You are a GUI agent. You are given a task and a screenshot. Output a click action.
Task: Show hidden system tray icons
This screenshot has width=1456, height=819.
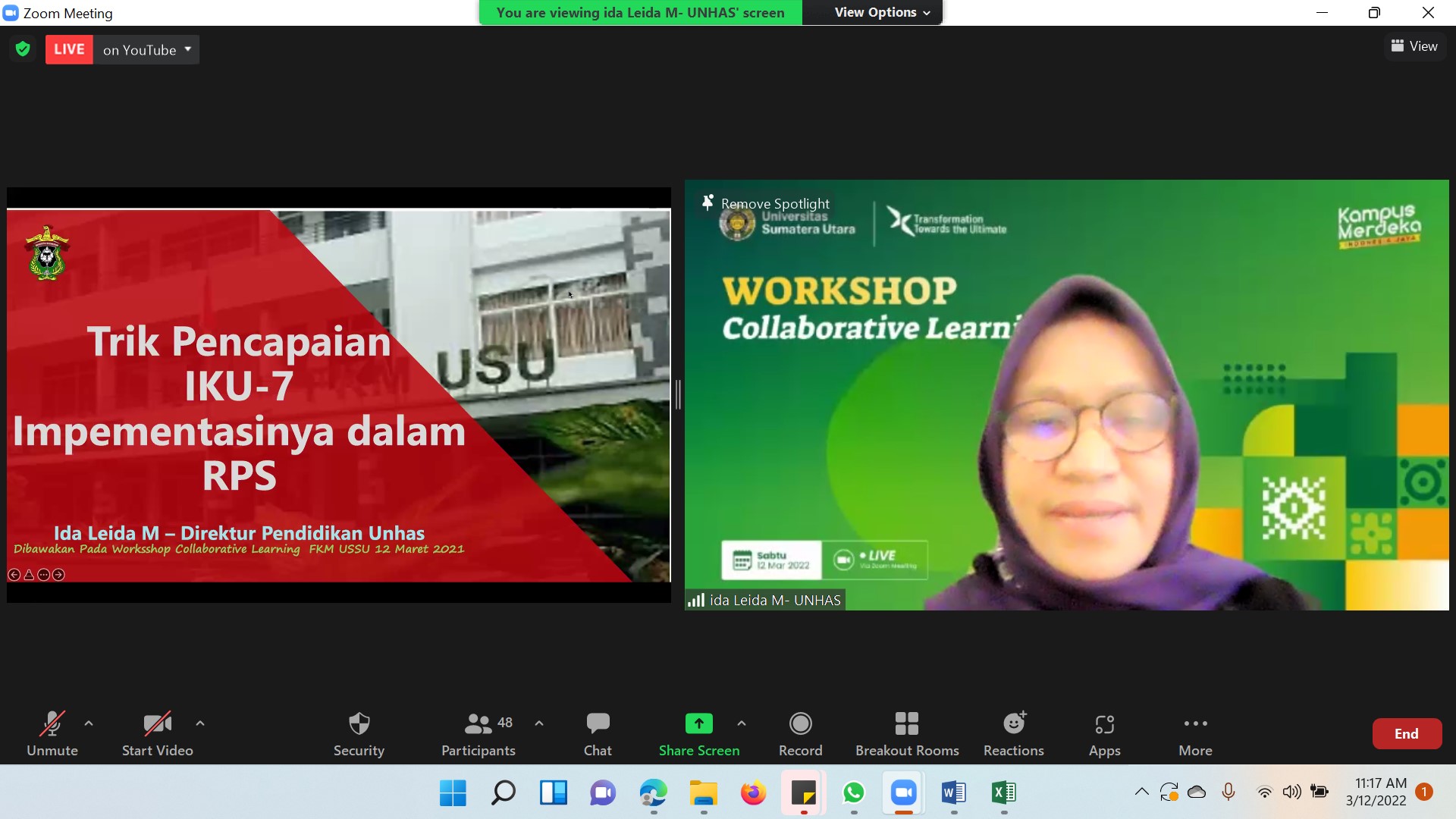click(x=1141, y=792)
